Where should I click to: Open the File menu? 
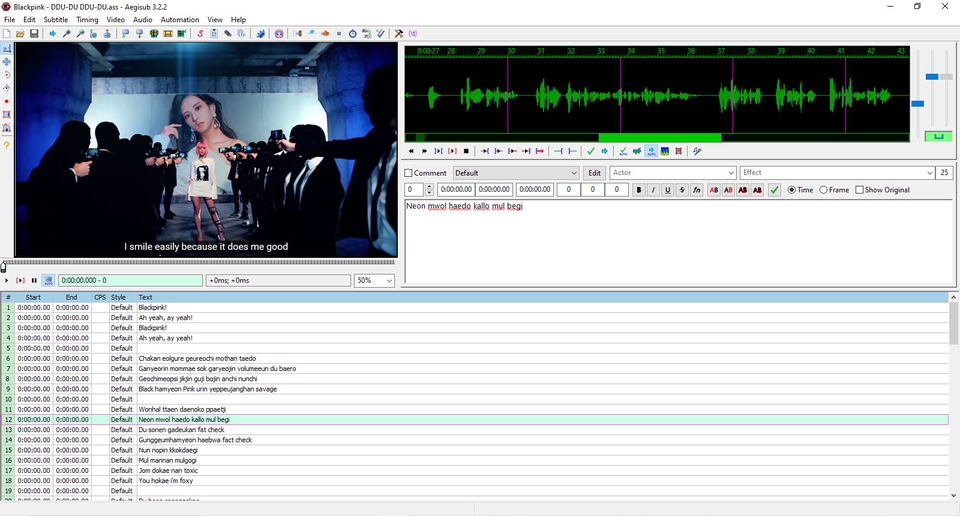tap(10, 20)
